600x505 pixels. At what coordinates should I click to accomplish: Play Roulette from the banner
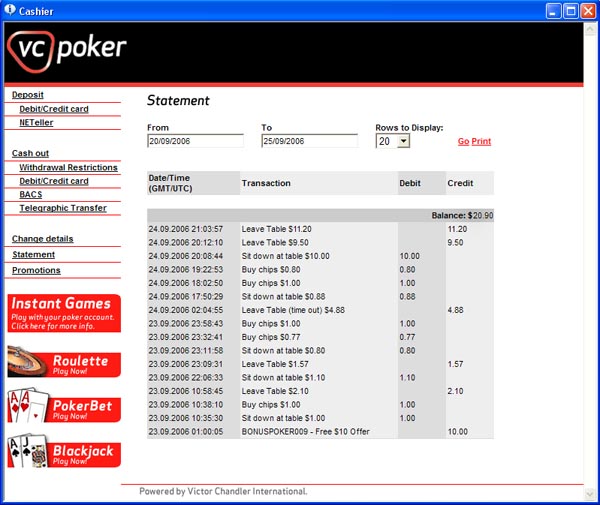coord(64,362)
